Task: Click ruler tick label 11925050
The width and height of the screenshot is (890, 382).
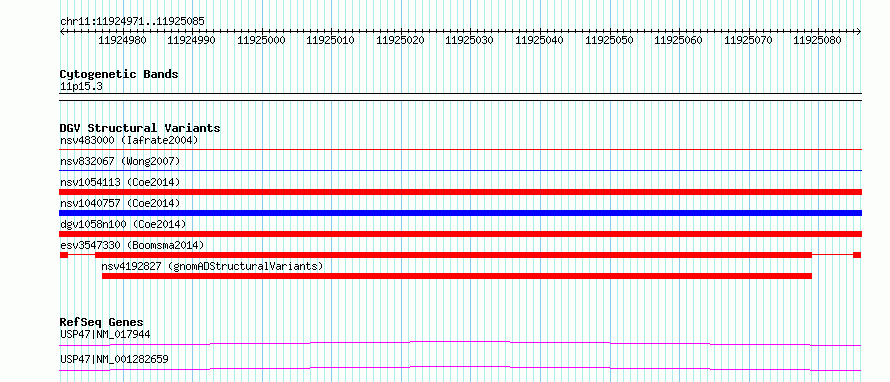Action: coord(610,40)
